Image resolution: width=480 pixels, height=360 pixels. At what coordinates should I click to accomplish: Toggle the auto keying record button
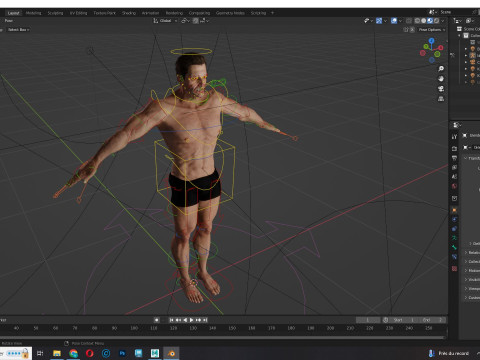[157, 320]
